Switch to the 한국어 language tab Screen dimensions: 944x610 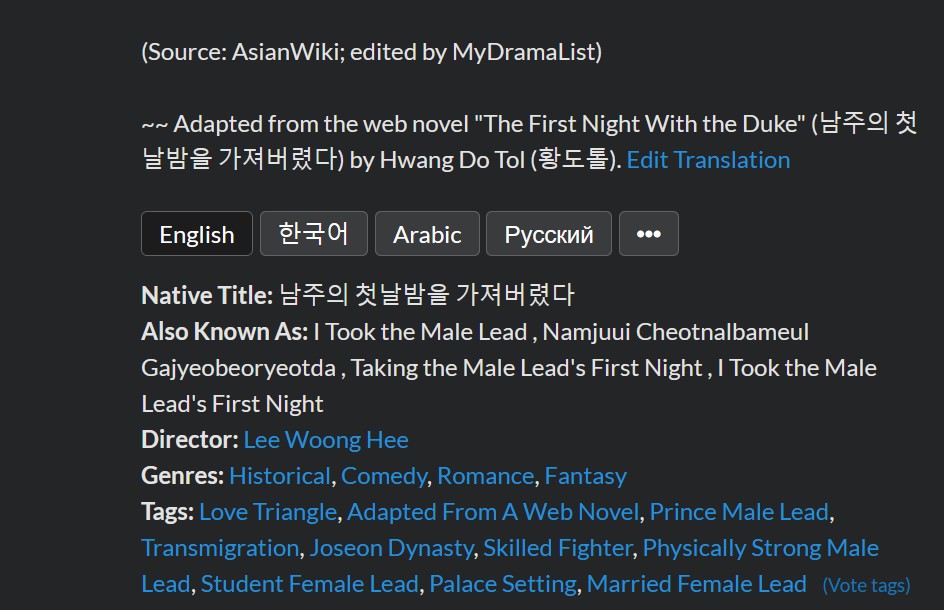click(314, 234)
